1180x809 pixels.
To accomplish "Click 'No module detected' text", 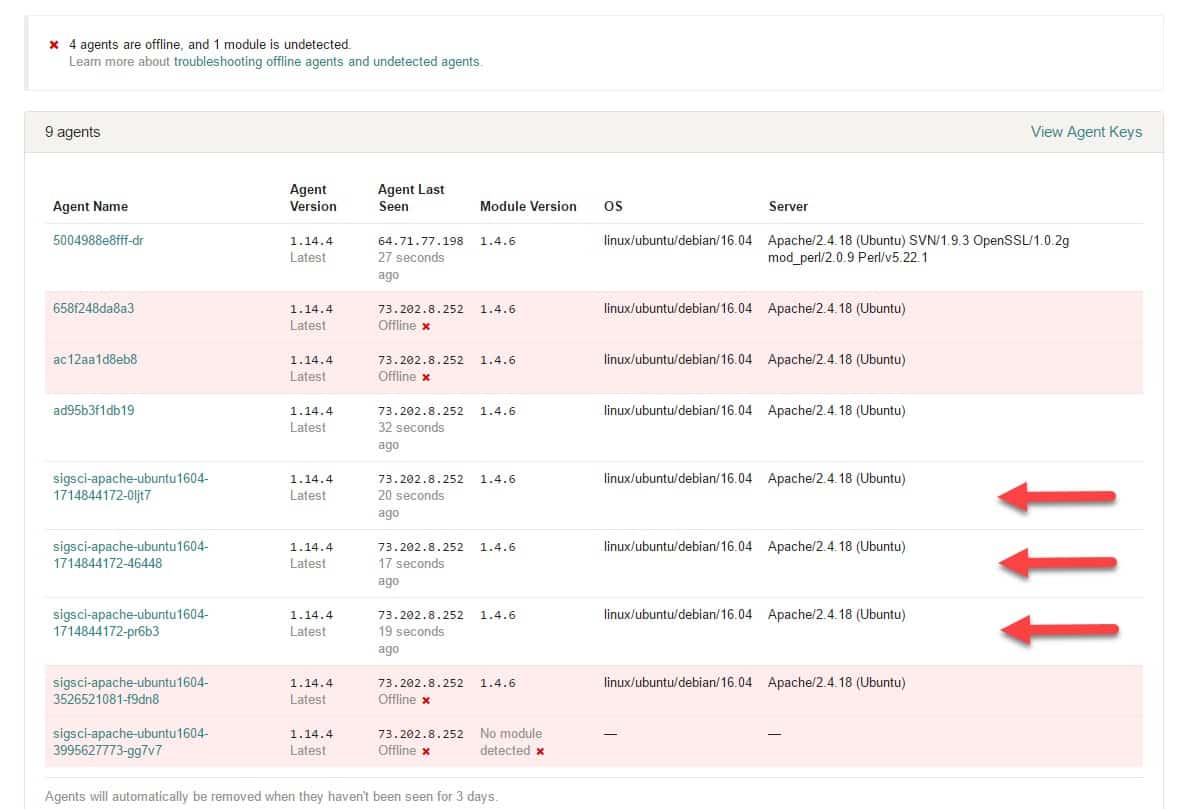I will 511,742.
